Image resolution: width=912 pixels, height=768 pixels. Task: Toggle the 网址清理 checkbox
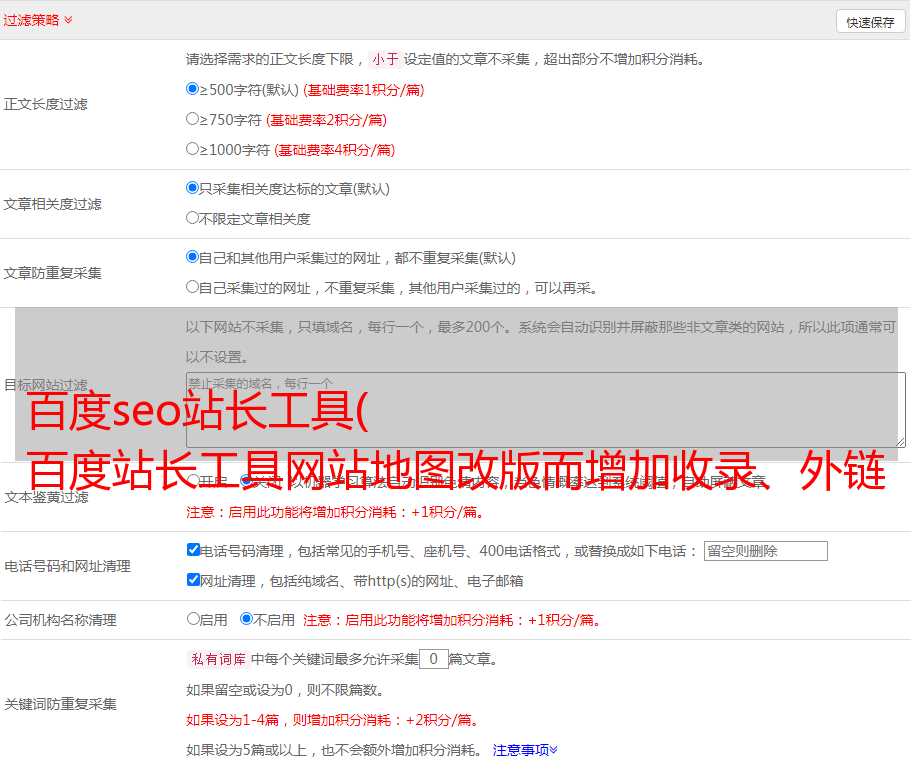[x=194, y=580]
